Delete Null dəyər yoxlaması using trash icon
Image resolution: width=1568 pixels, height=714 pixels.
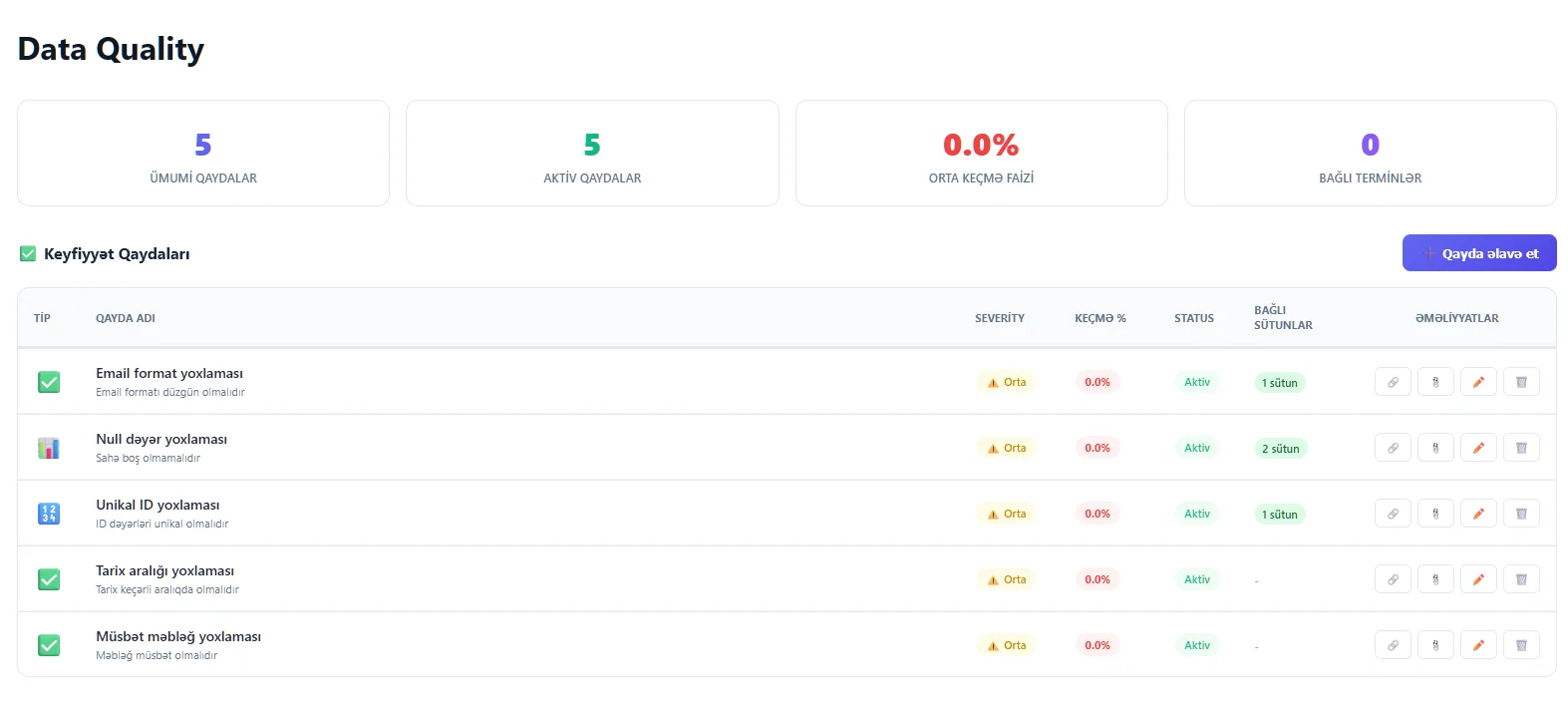tap(1521, 448)
